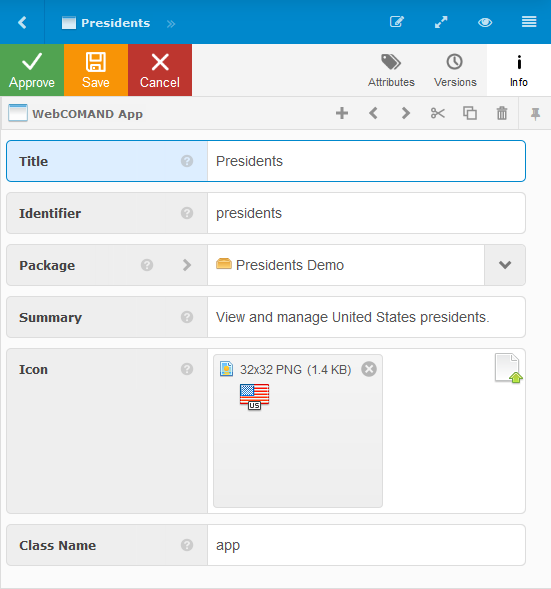Click the orange Save button

click(x=96, y=70)
